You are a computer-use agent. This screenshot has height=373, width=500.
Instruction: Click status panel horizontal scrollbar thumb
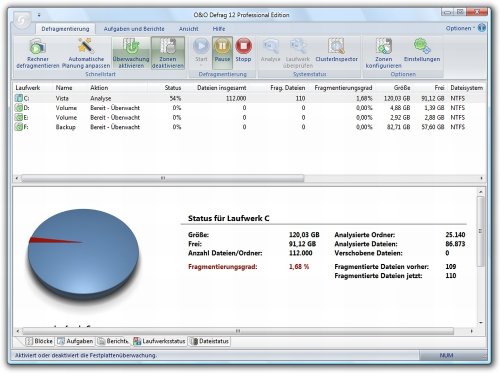tap(238, 331)
